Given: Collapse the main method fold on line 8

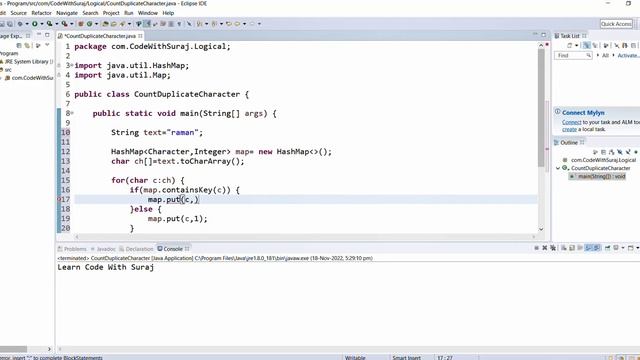Looking at the screenshot, I should point(72,113).
